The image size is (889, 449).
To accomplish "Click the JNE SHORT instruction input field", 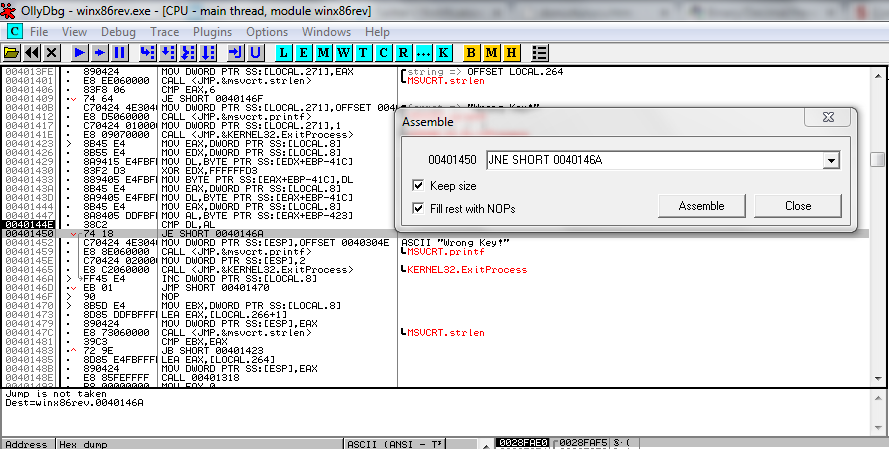I will tap(655, 160).
